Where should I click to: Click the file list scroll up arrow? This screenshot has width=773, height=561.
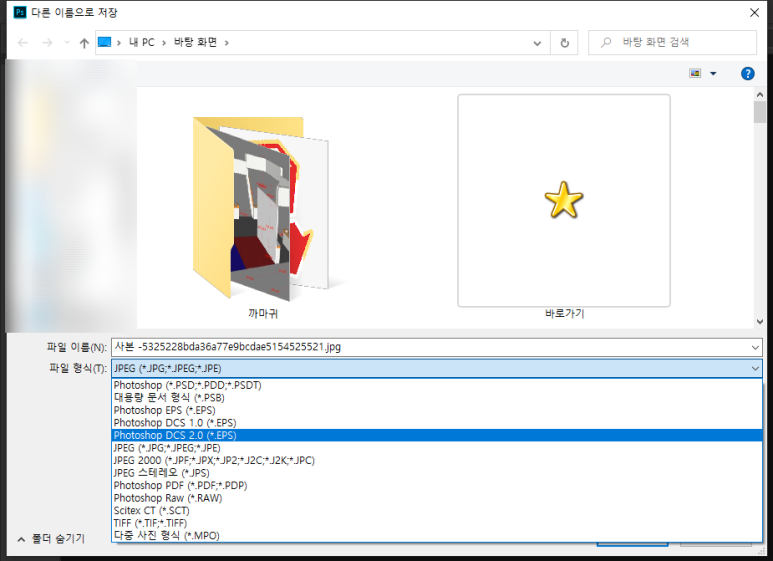[x=760, y=95]
